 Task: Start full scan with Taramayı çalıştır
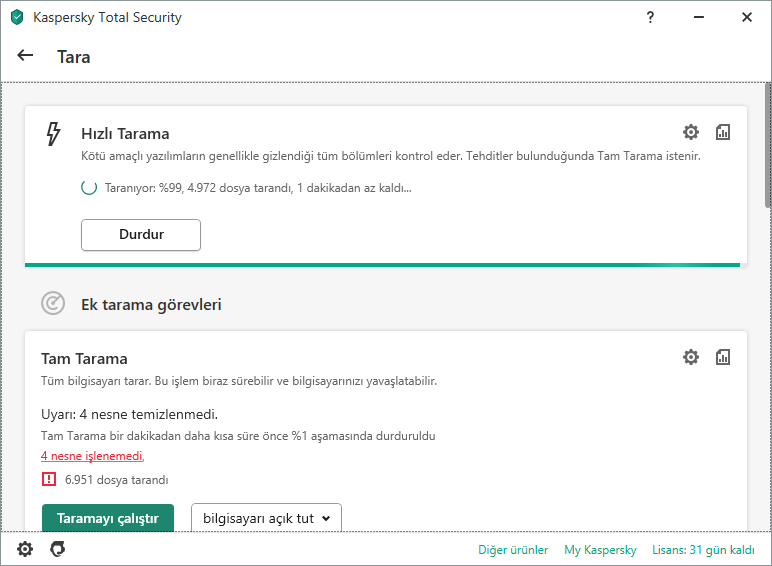108,518
